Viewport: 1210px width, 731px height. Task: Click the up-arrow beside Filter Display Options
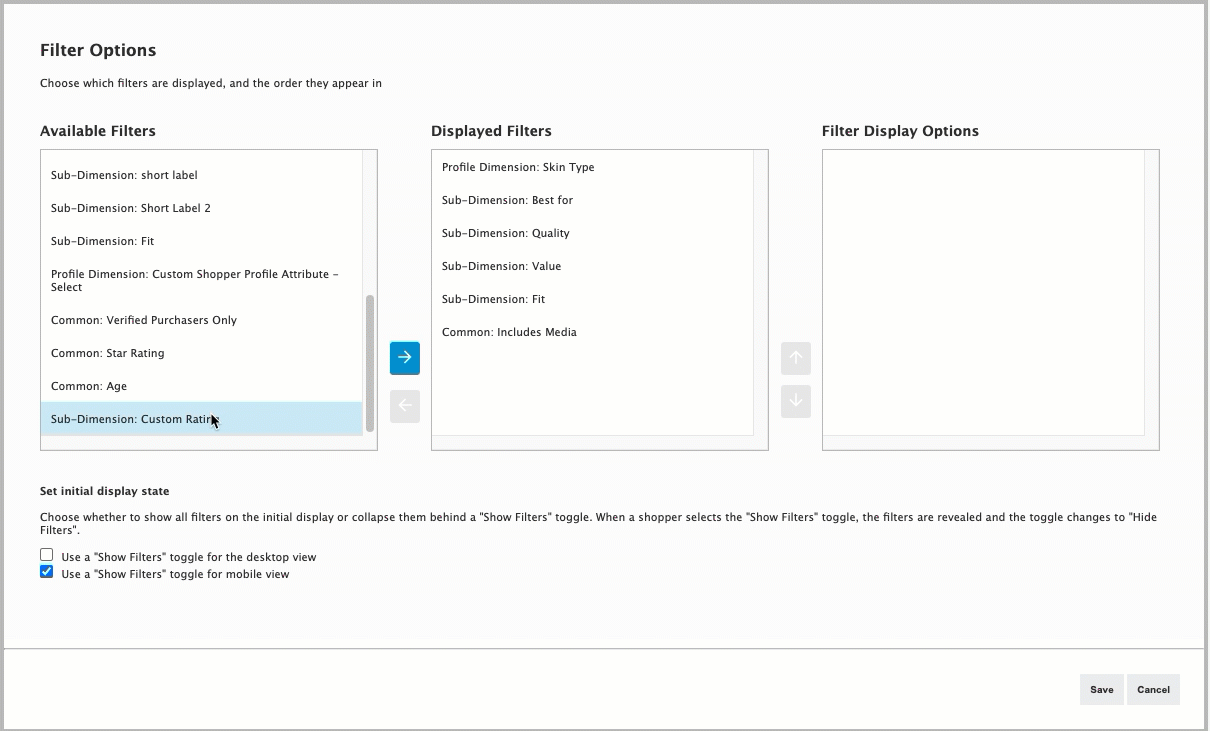coord(795,358)
